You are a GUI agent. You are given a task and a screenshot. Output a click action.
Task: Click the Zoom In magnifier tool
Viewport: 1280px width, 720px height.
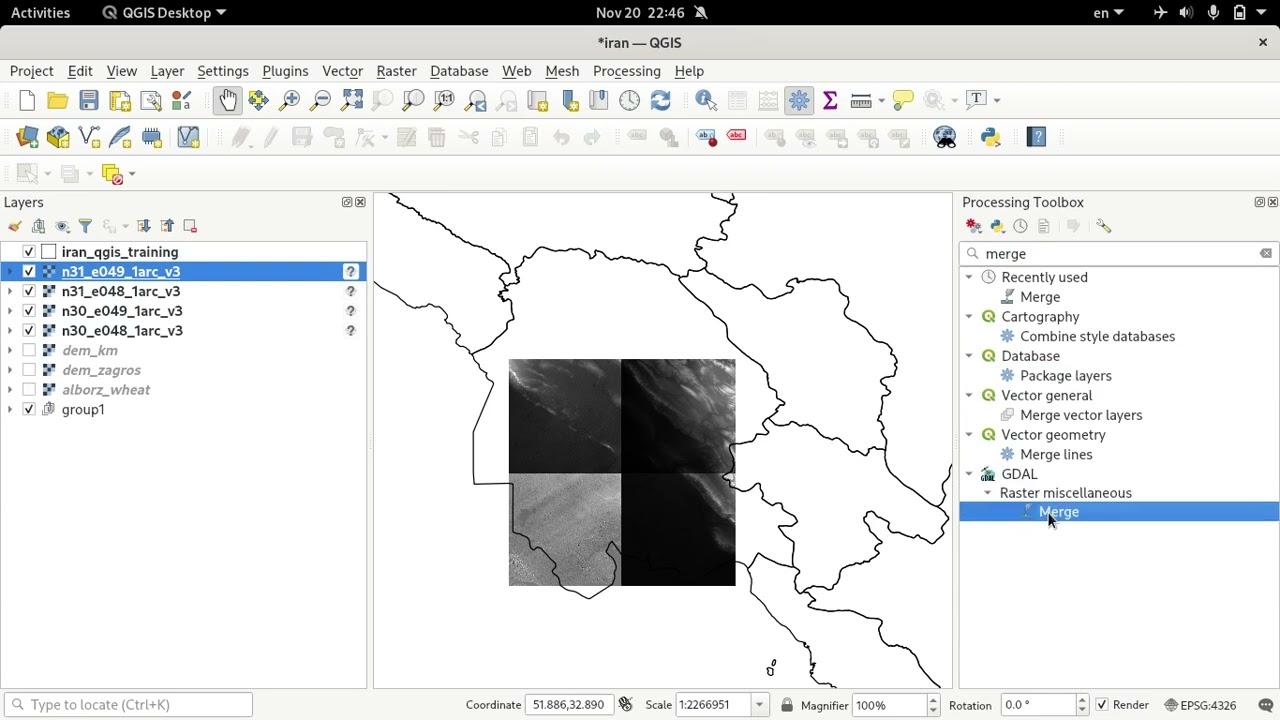point(290,100)
